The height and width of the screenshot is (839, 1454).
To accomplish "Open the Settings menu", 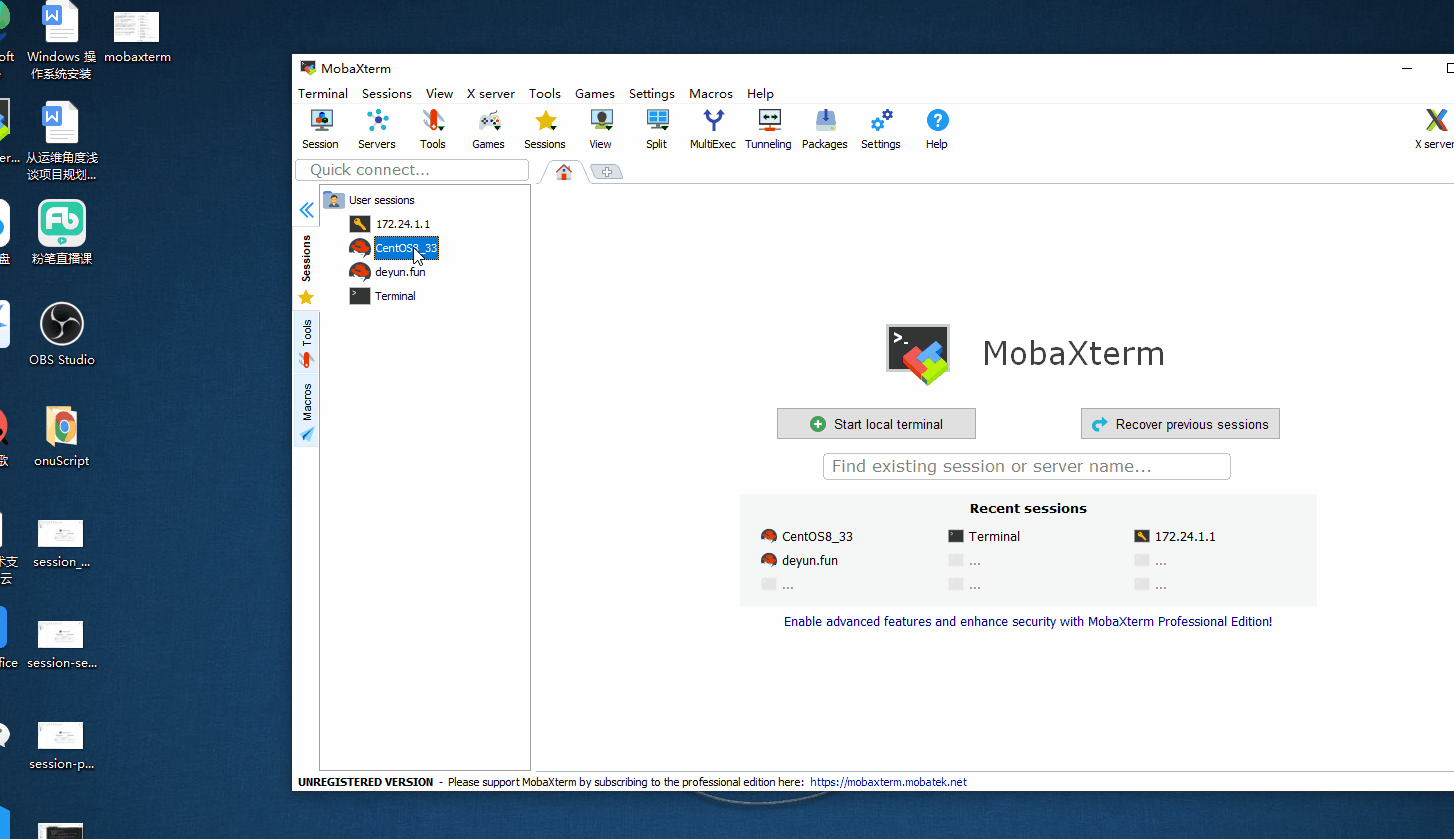I will [652, 93].
